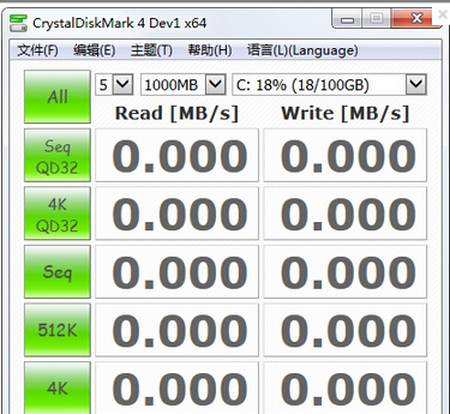Run all benchmarks with the All button
Viewport: 450px width, 414px height.
tap(57, 97)
